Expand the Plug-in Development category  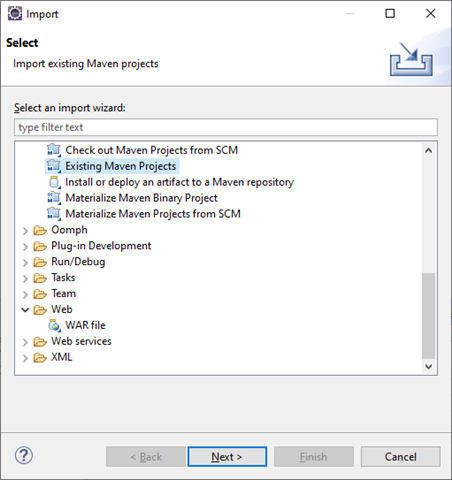click(25, 246)
